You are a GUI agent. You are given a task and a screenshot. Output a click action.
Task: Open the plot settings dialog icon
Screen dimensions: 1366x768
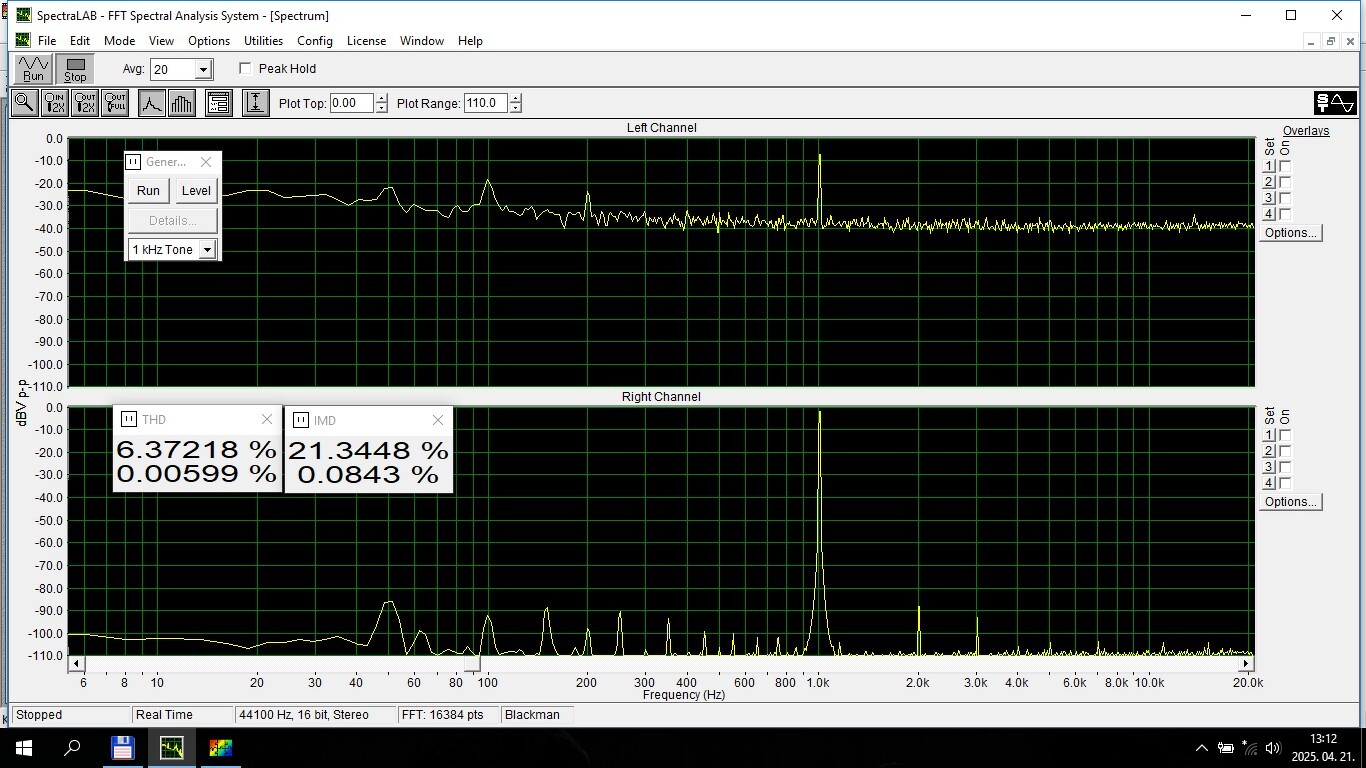point(219,102)
